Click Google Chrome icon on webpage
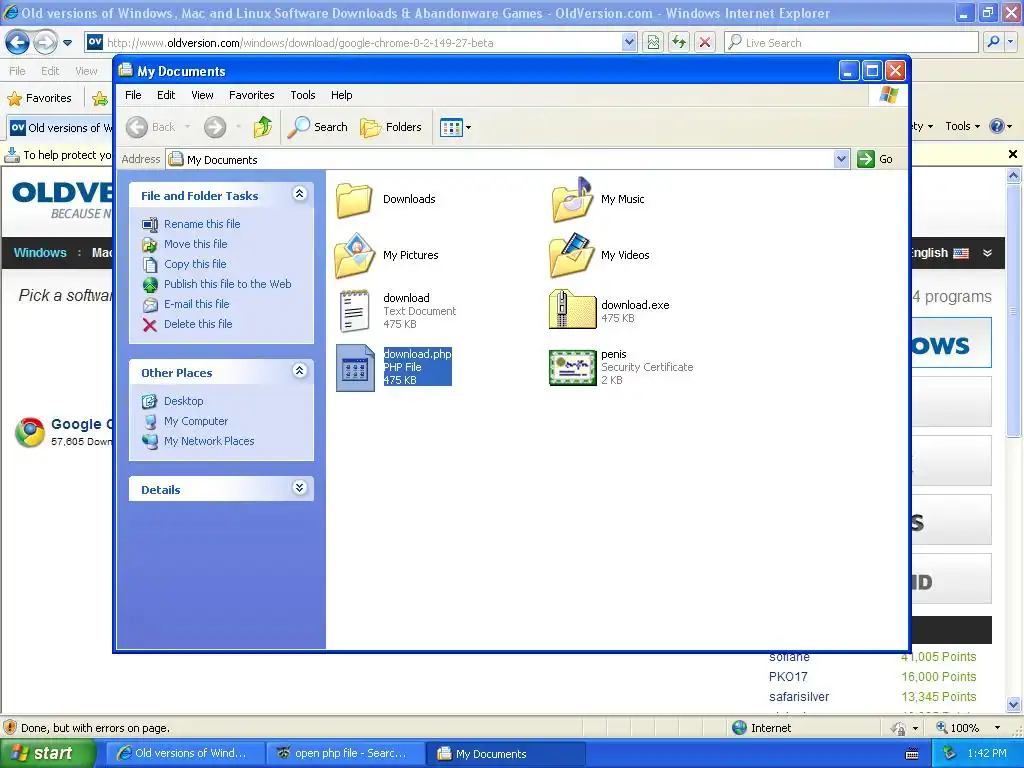The height and width of the screenshot is (768, 1024). (30, 432)
